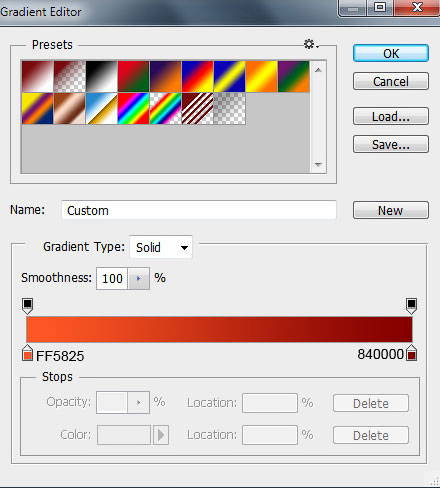440x488 pixels.
Task: Select the FF5825 left color stop
Action: pyautogui.click(x=27, y=353)
